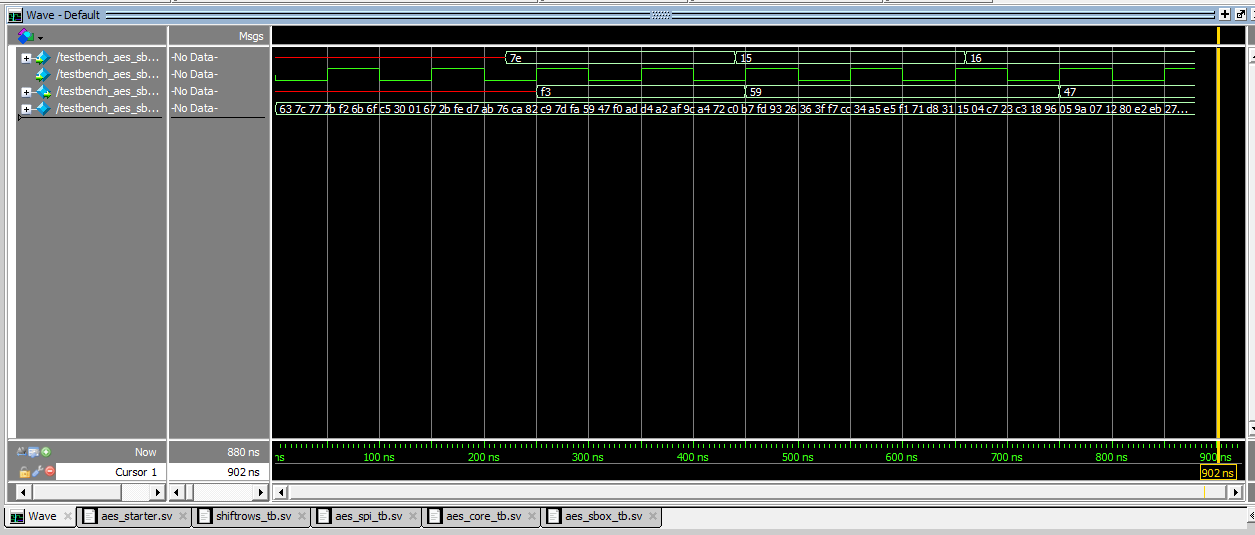The width and height of the screenshot is (1255, 535).
Task: Click right arrow of the values pane scrollbar
Action: click(x=260, y=492)
